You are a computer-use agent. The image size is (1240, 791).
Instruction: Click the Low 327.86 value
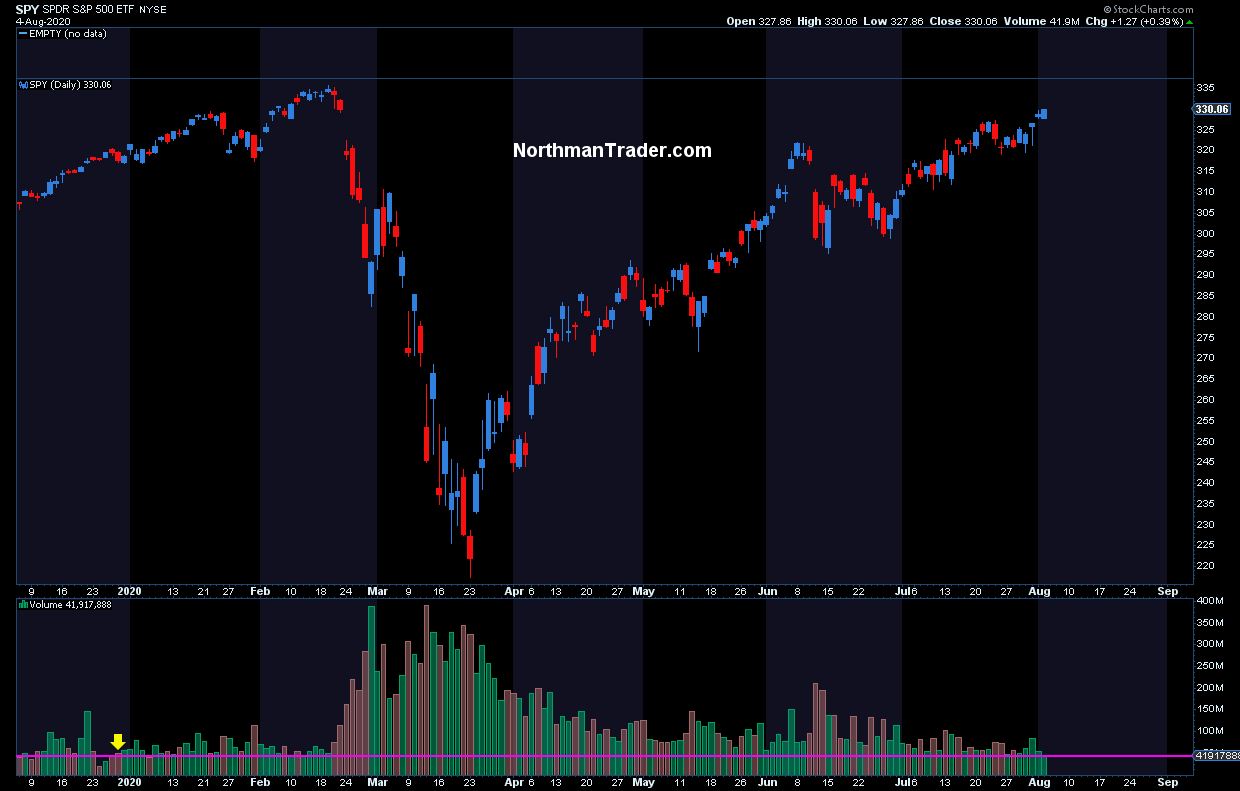pyautogui.click(x=893, y=21)
